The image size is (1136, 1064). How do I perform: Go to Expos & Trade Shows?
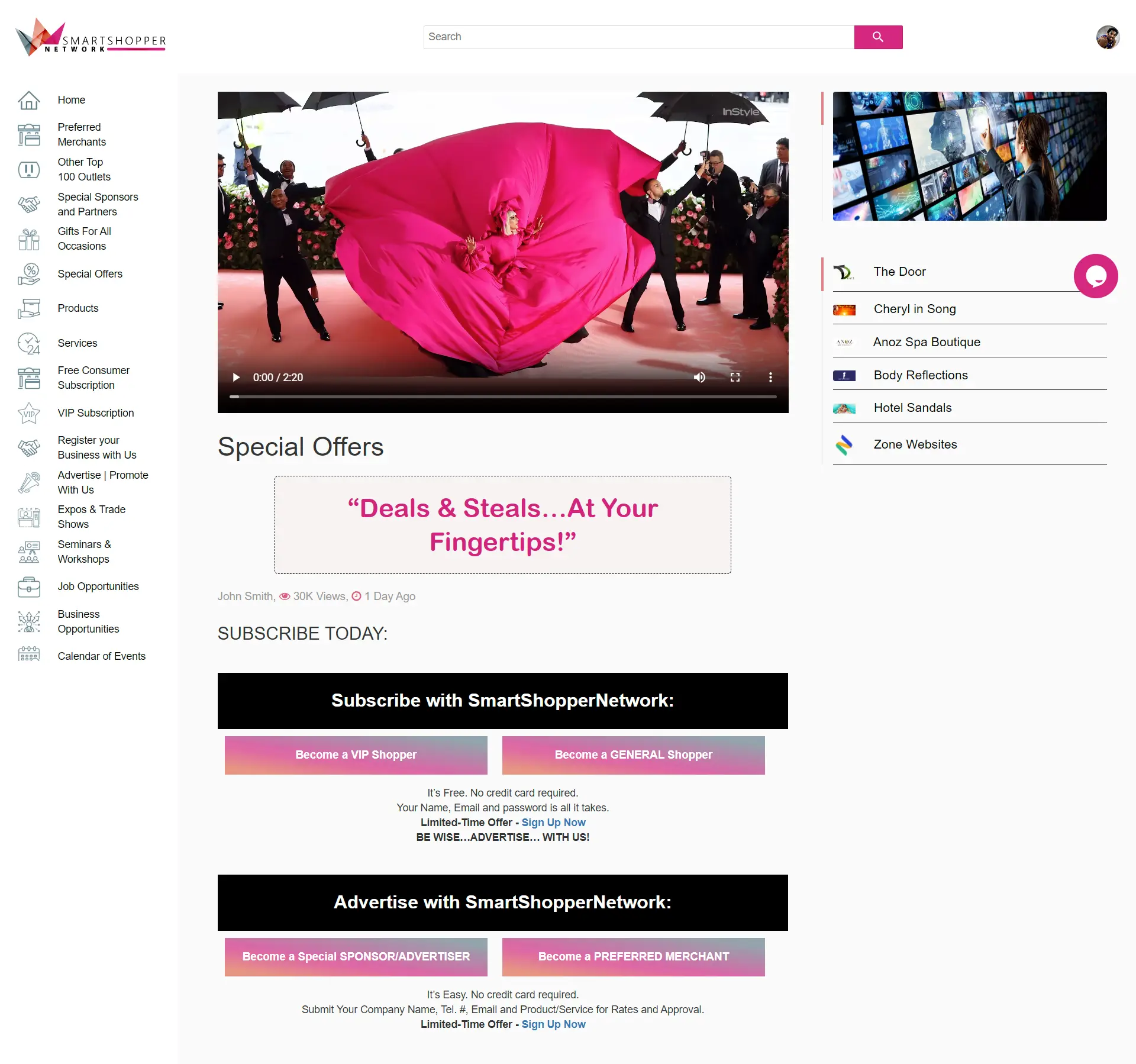(x=91, y=517)
